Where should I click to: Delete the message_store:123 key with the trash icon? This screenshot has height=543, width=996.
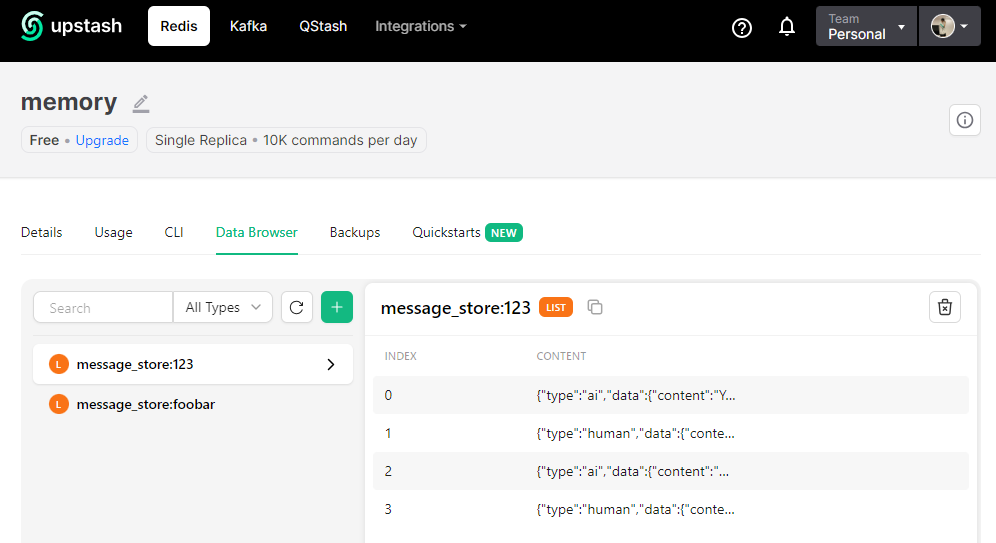point(945,307)
